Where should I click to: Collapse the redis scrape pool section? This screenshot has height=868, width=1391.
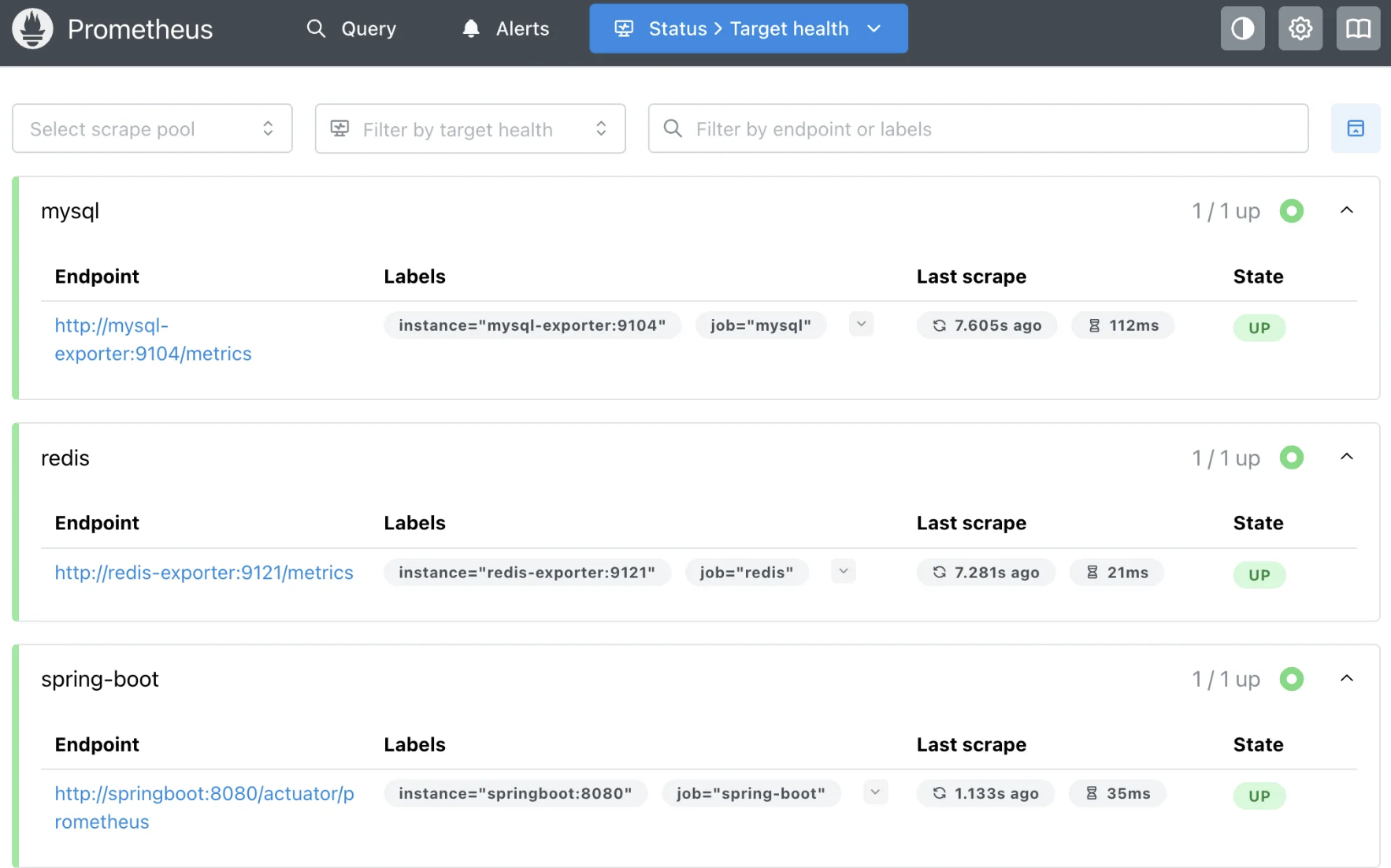1346,457
